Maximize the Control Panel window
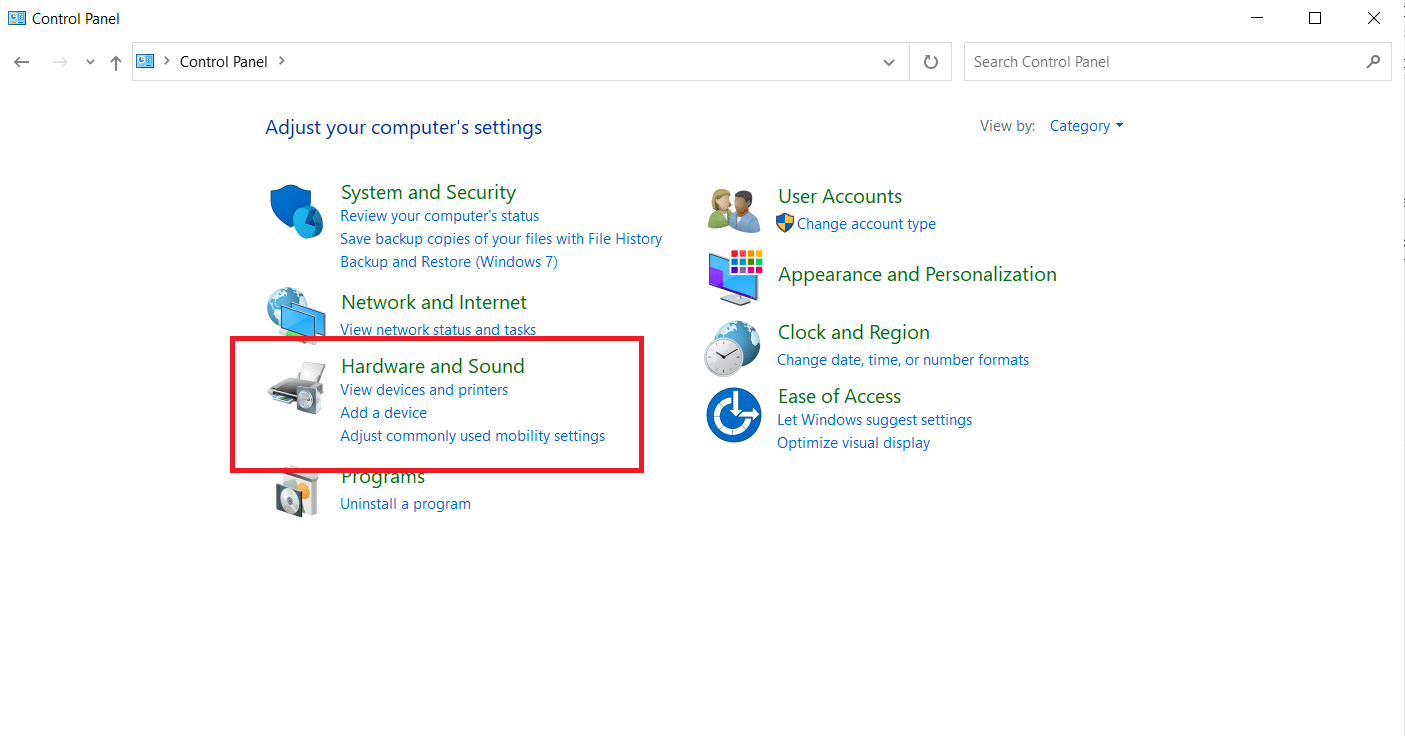This screenshot has width=1405, height=736. (1315, 18)
